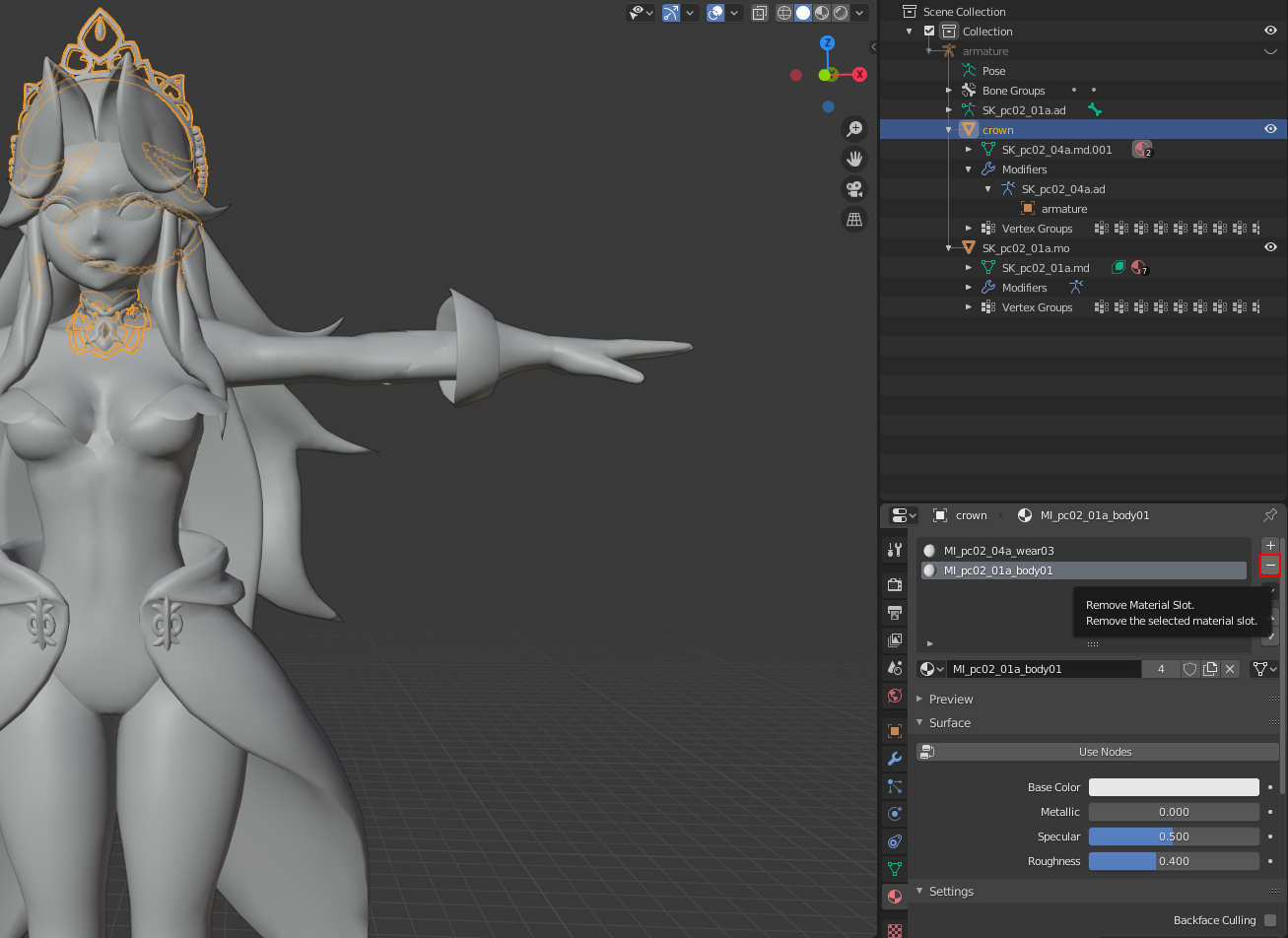Click the Metallic value field
Screen dimensions: 1288x938
1174,812
